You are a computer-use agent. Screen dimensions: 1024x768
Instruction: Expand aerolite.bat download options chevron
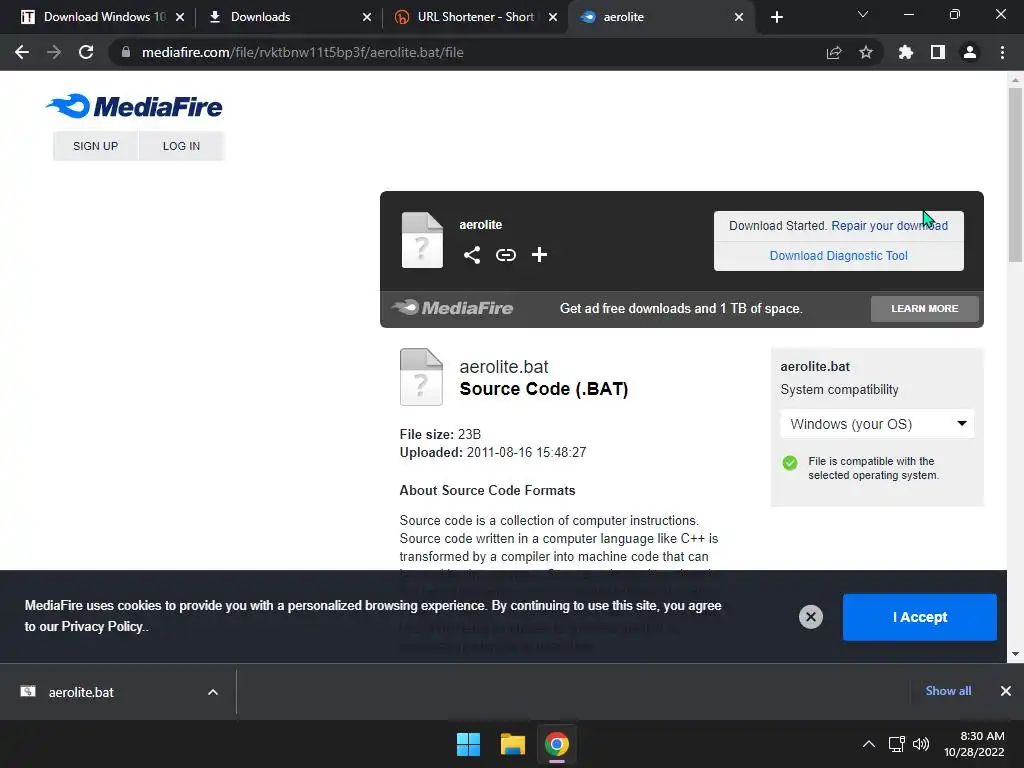(213, 692)
